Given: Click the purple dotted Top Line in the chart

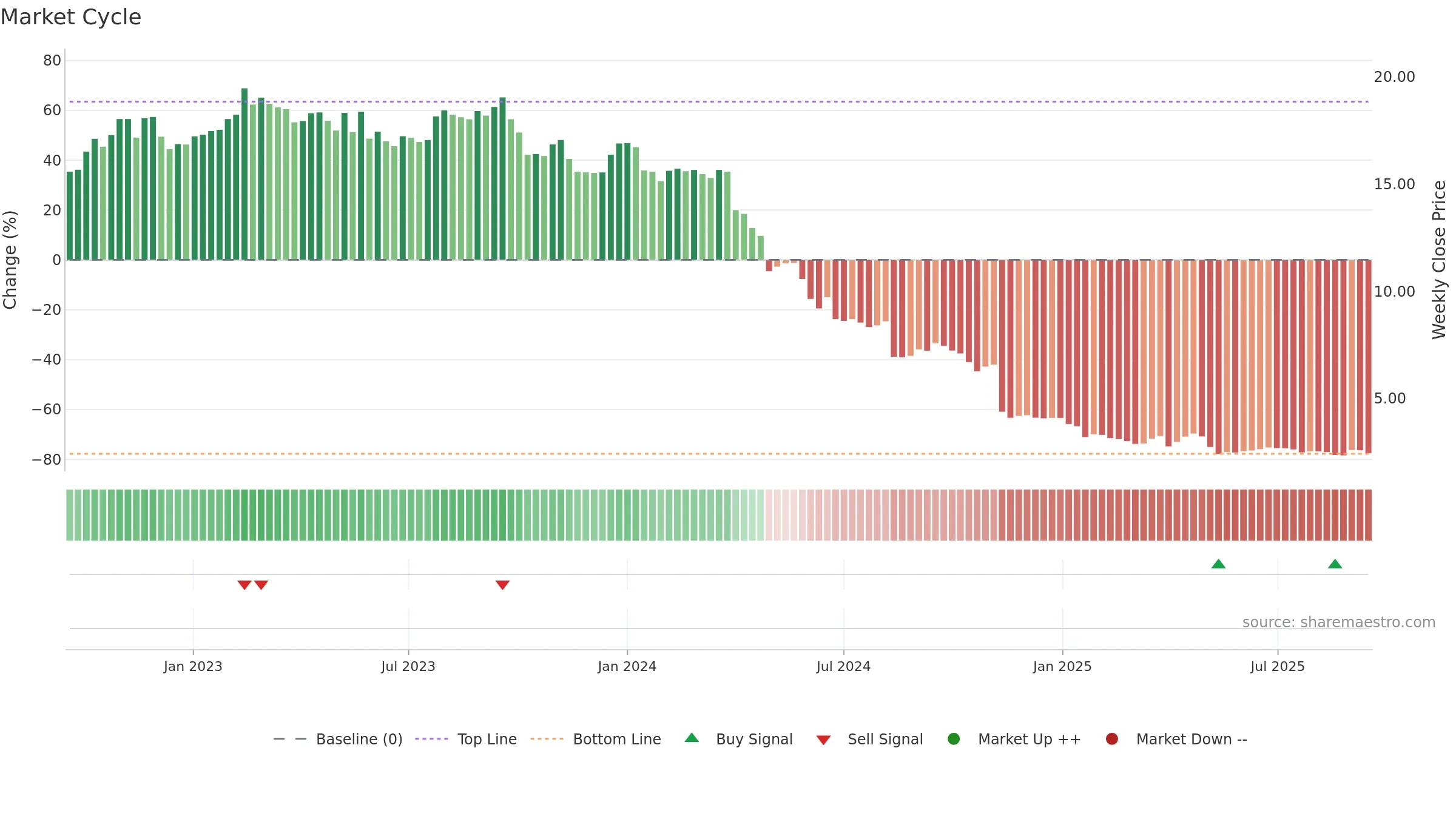Looking at the screenshot, I should click(719, 101).
